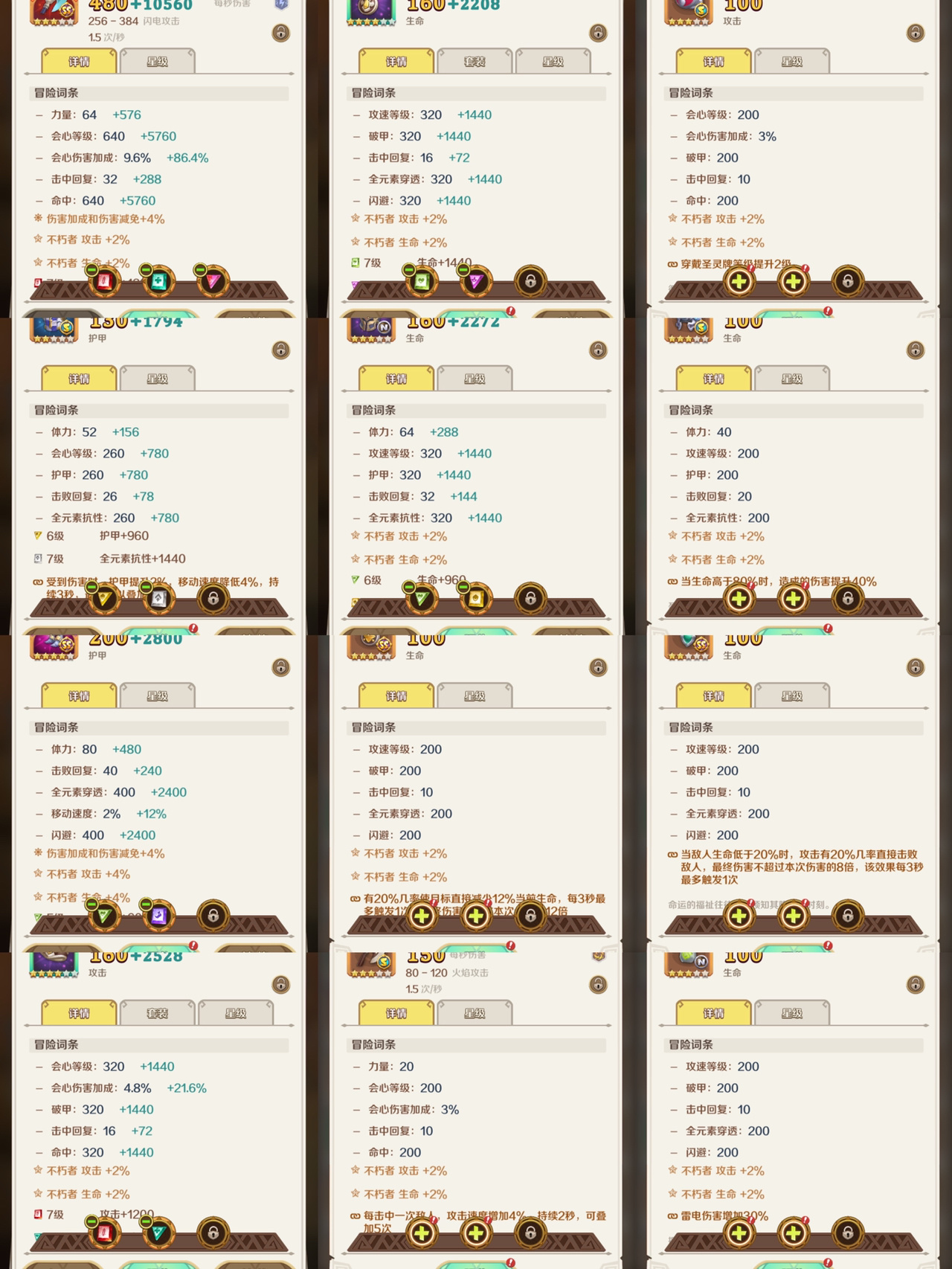952x1269 pixels.
Task: Add gem to right empty slot, 当生命高于80% panel
Action: 794,599
